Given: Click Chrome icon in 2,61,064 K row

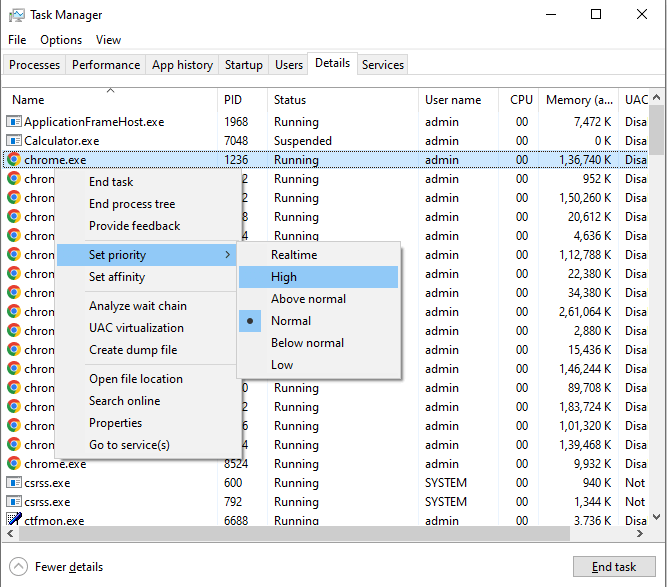Looking at the screenshot, I should (x=14, y=312).
